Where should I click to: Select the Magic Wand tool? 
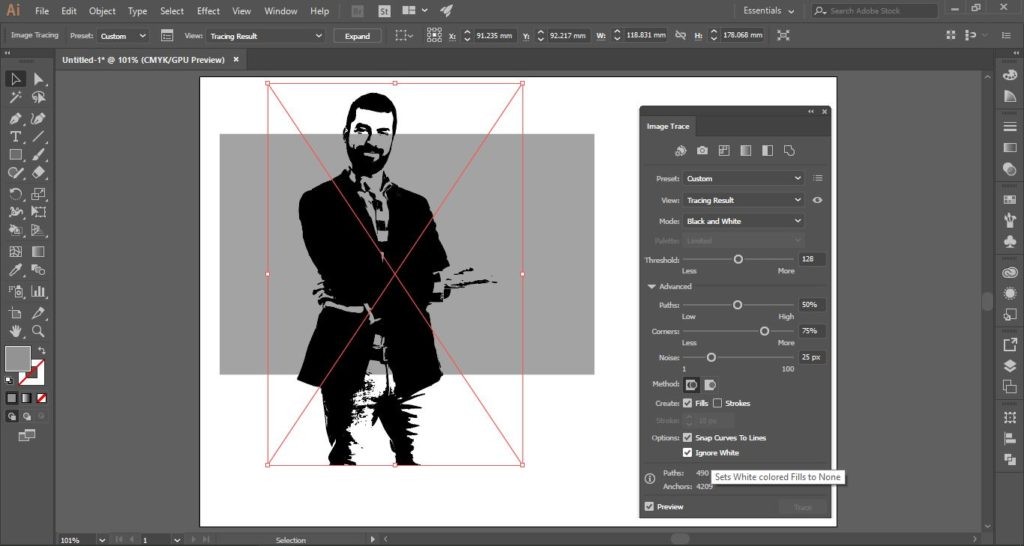click(x=15, y=97)
